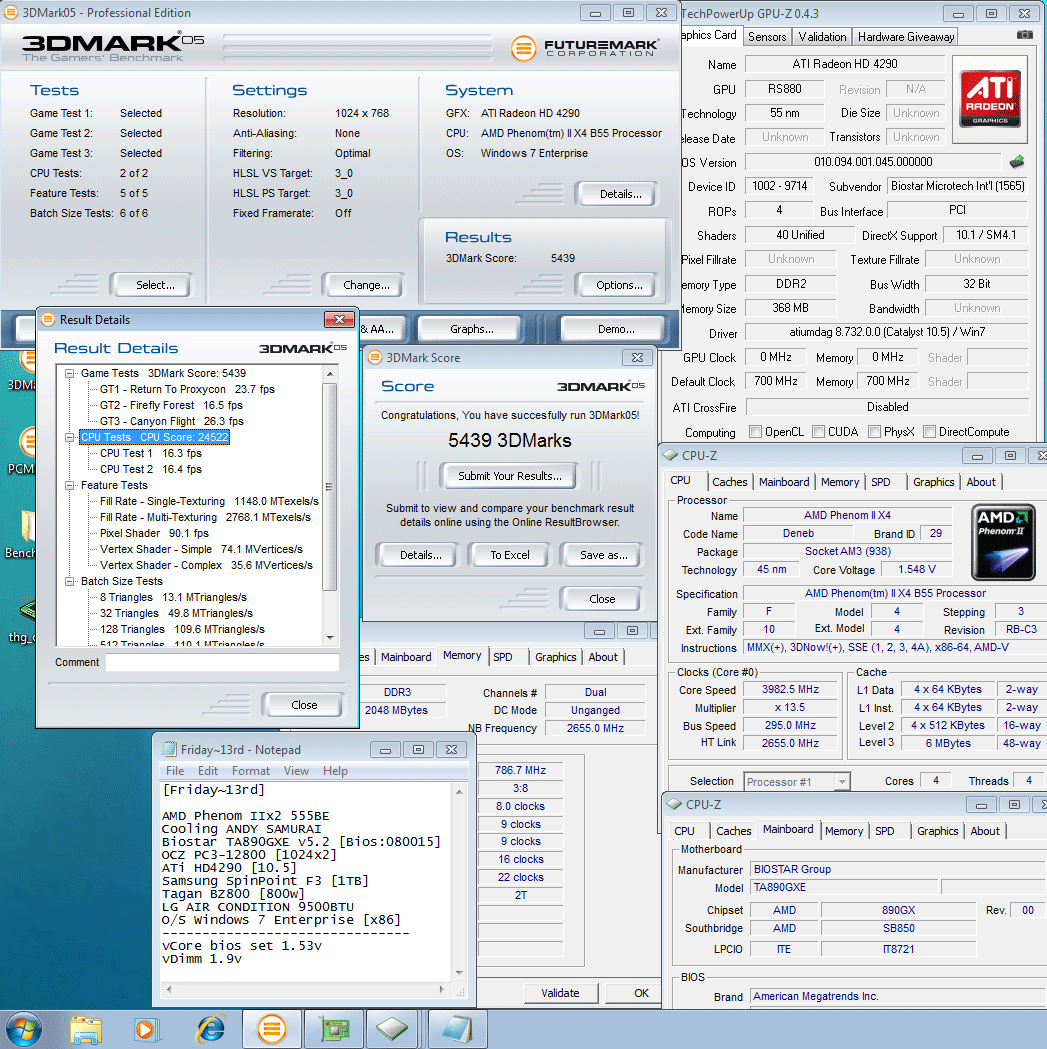The width and height of the screenshot is (1047, 1049).
Task: Click the 3DMark05 orange taskbar icon
Action: (271, 1028)
